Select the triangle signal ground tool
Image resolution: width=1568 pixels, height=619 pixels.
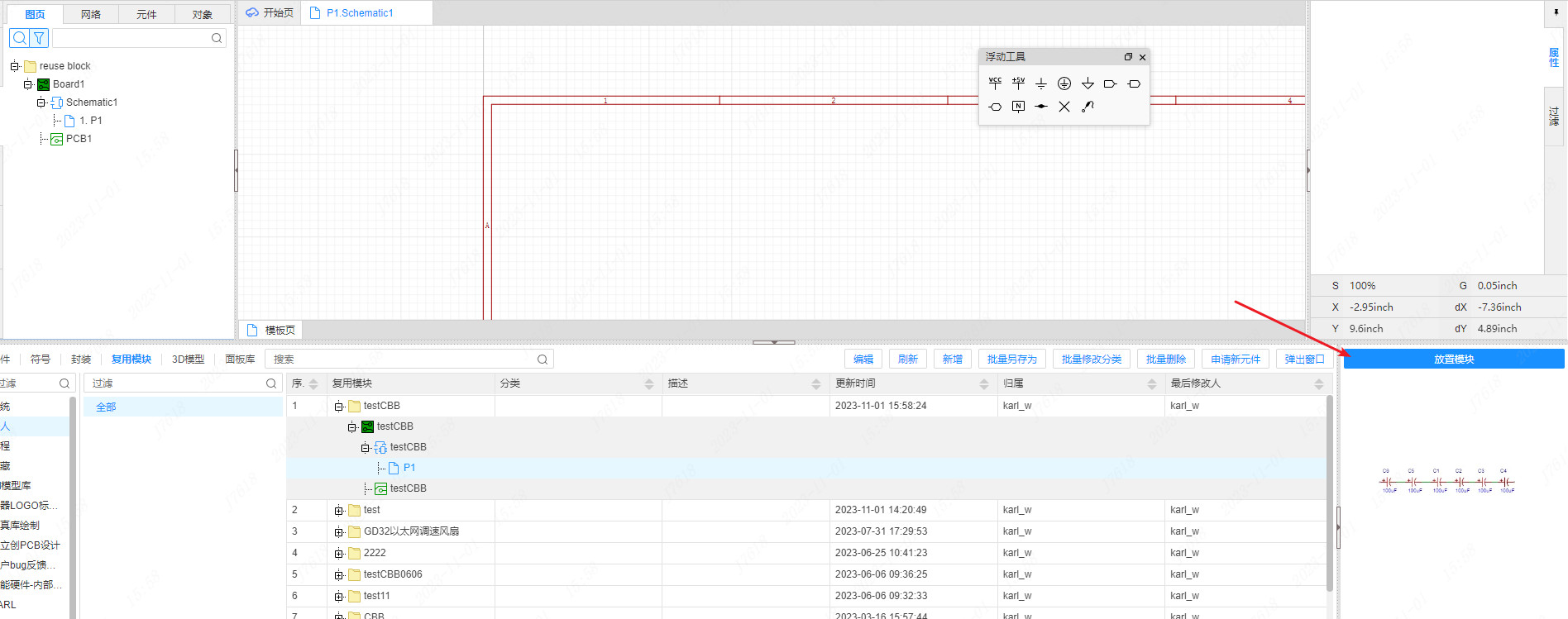pos(1088,83)
